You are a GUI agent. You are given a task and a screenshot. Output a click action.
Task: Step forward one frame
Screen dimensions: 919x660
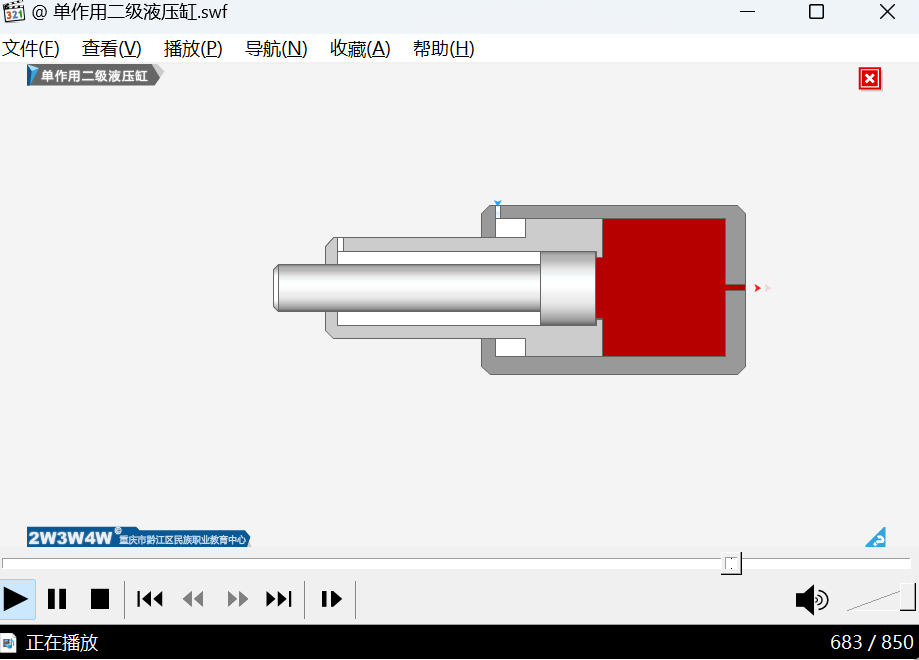(x=331, y=599)
